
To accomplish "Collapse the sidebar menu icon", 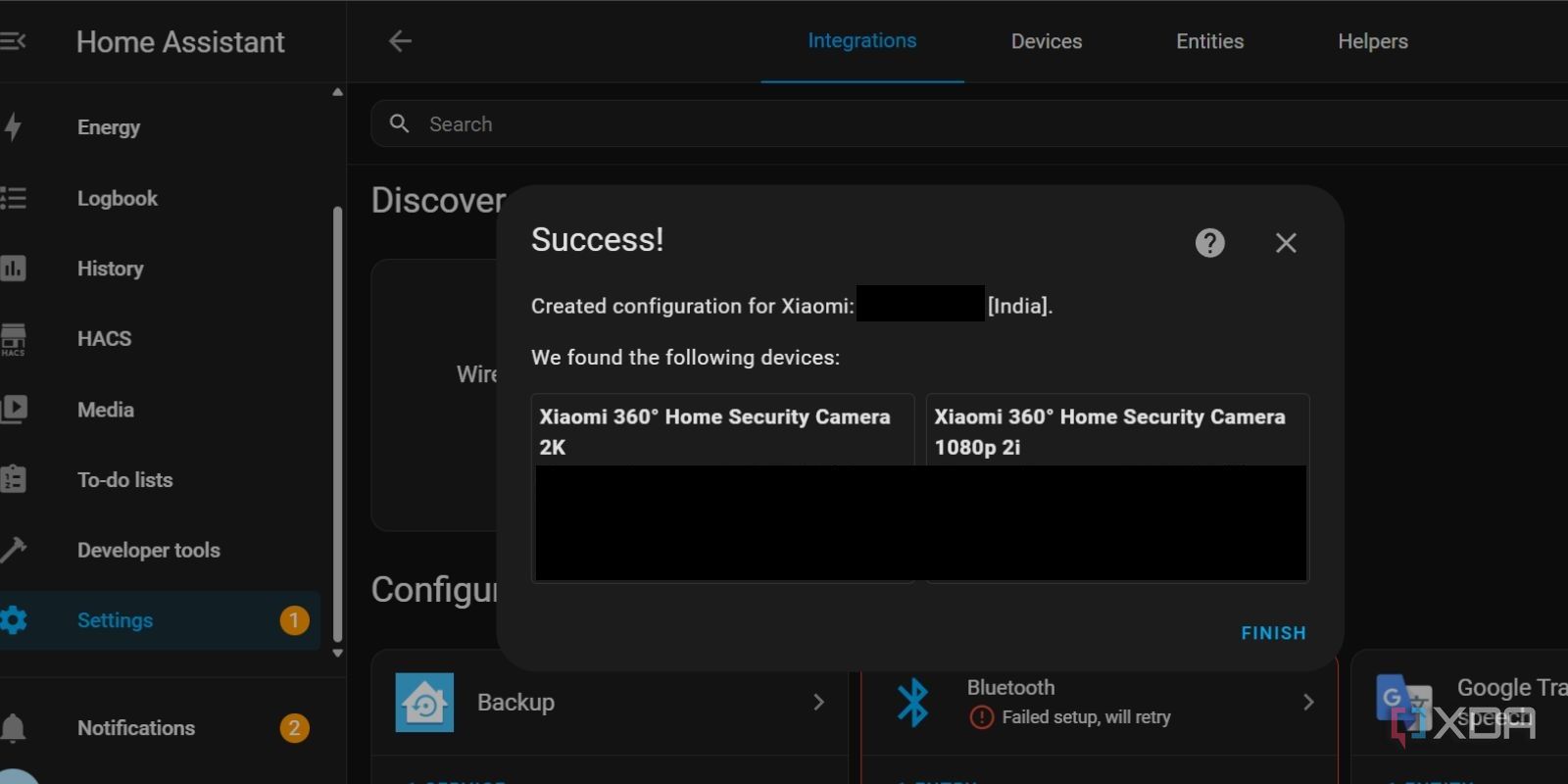I will [x=13, y=41].
